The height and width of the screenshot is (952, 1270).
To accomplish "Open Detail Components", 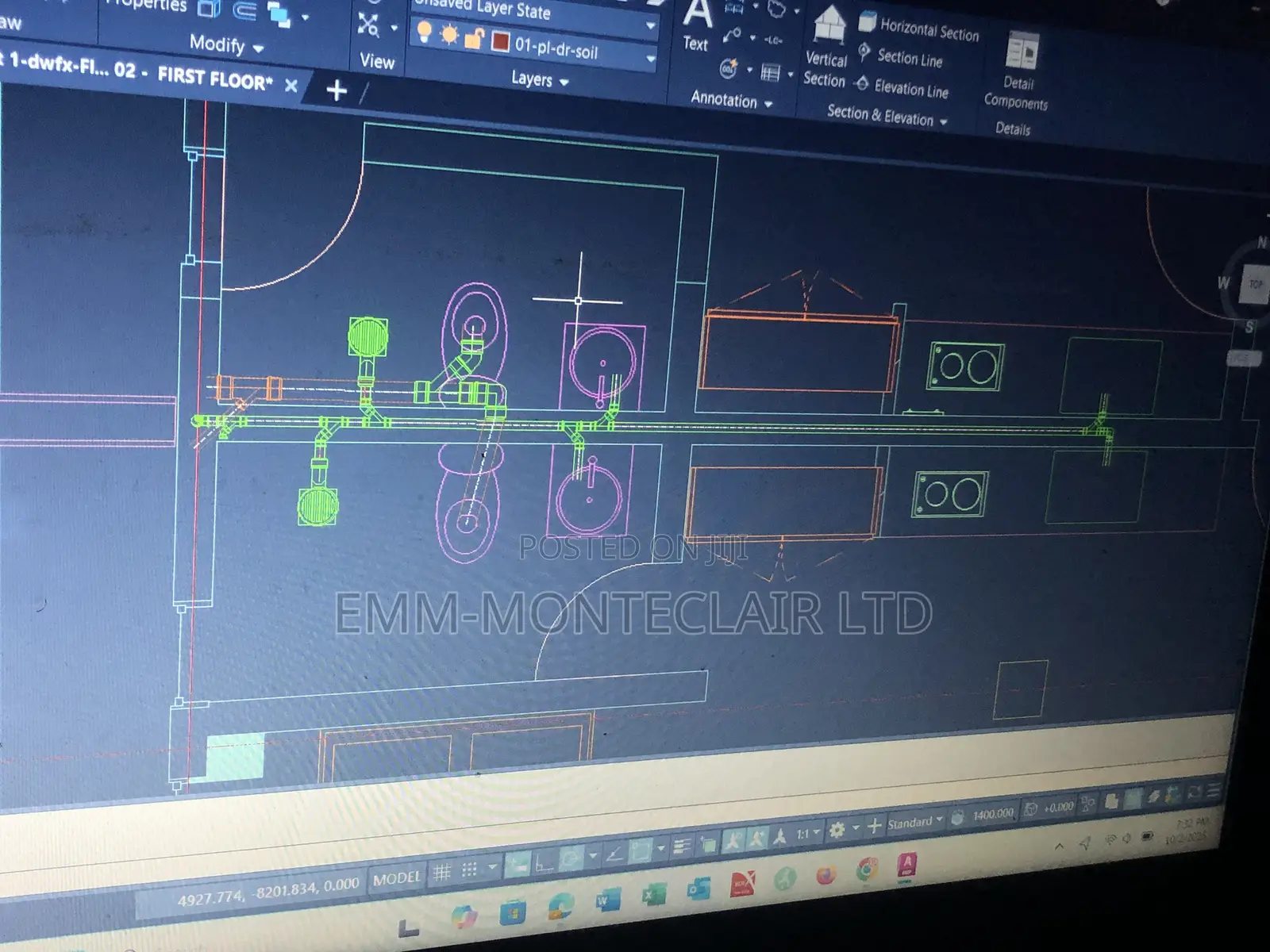I will coord(1018,56).
